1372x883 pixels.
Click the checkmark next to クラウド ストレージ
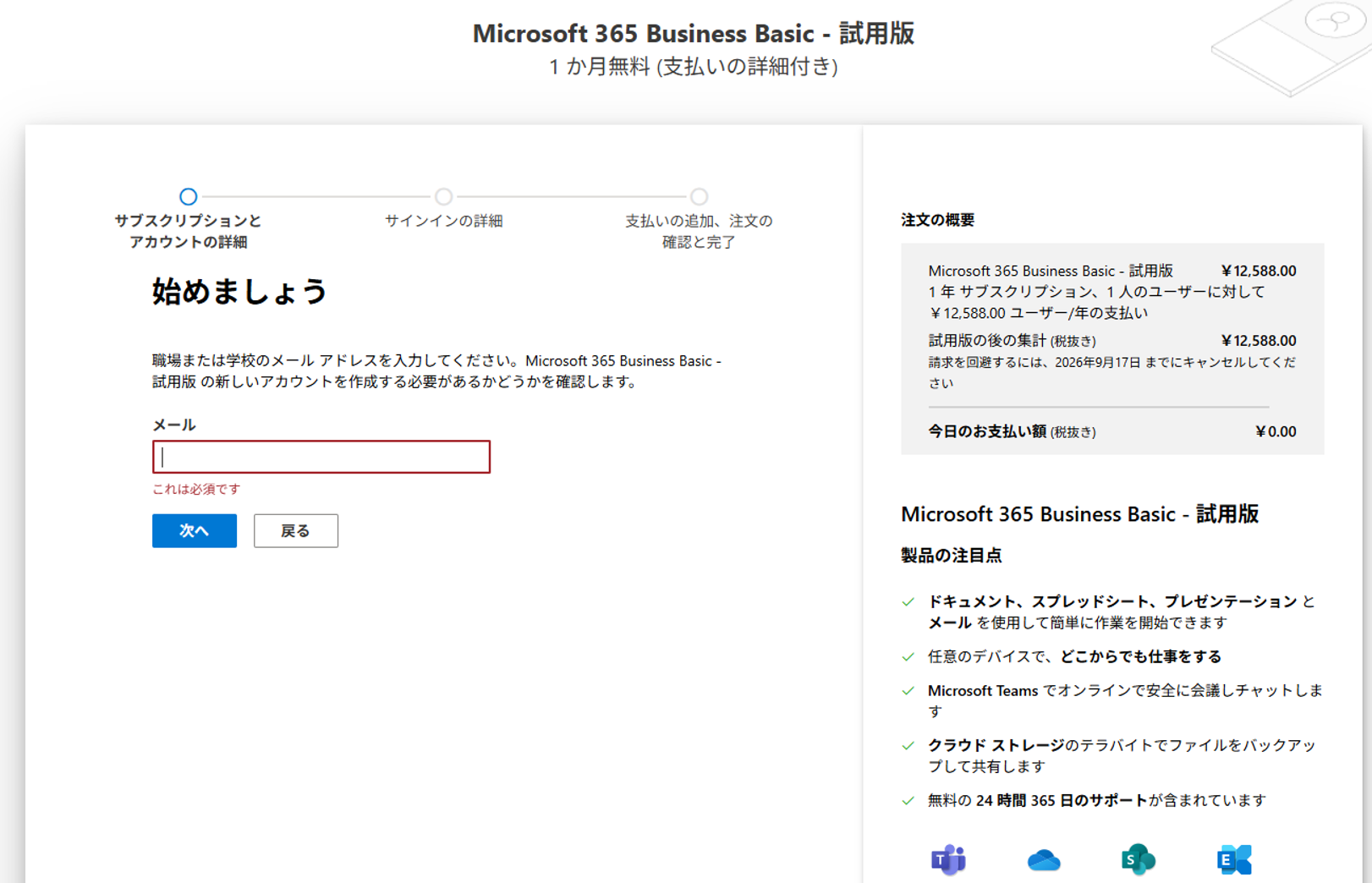click(x=908, y=746)
